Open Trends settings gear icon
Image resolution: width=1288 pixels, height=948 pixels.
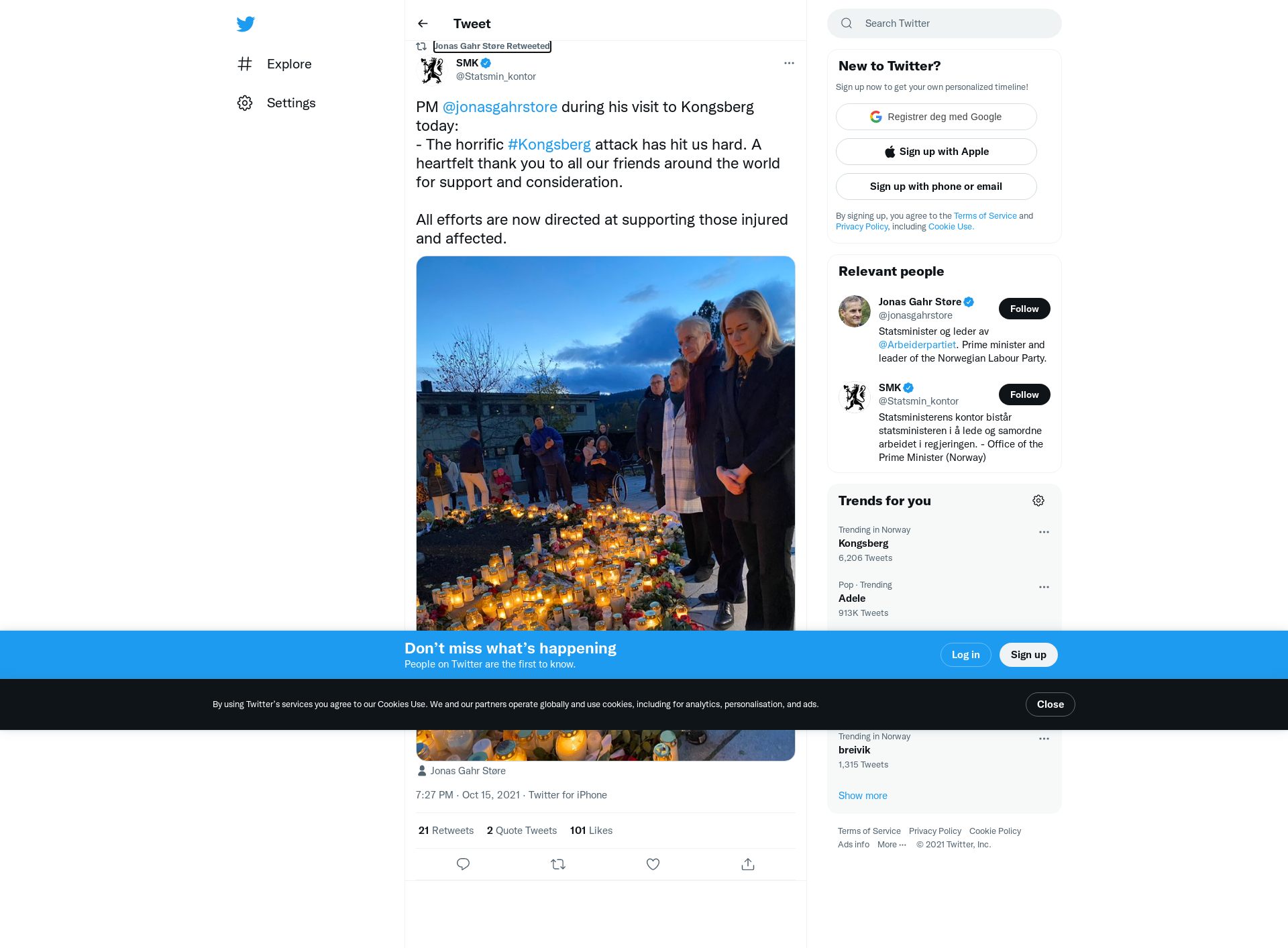1038,501
